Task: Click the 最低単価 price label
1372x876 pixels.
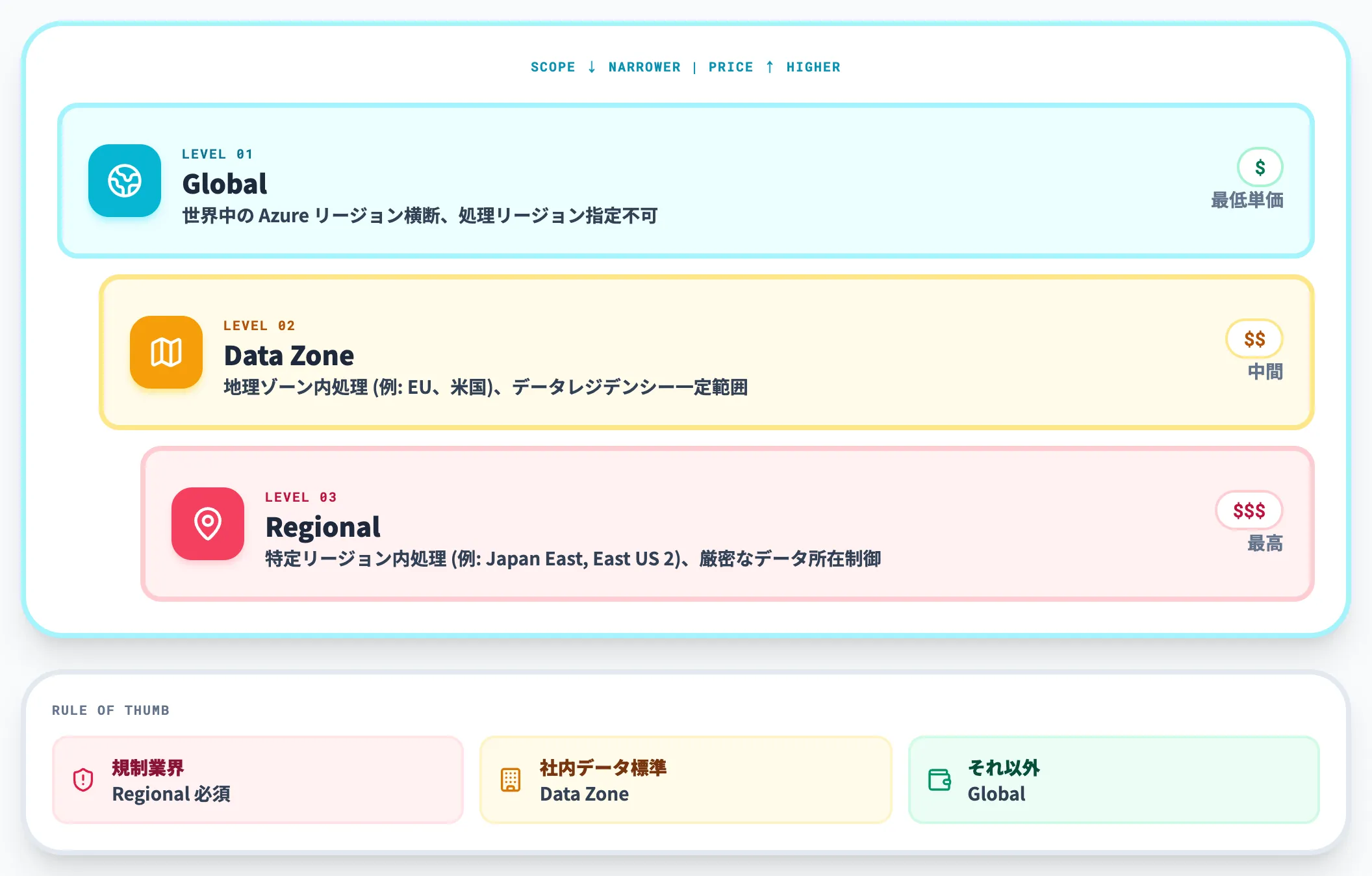Action: (x=1247, y=200)
